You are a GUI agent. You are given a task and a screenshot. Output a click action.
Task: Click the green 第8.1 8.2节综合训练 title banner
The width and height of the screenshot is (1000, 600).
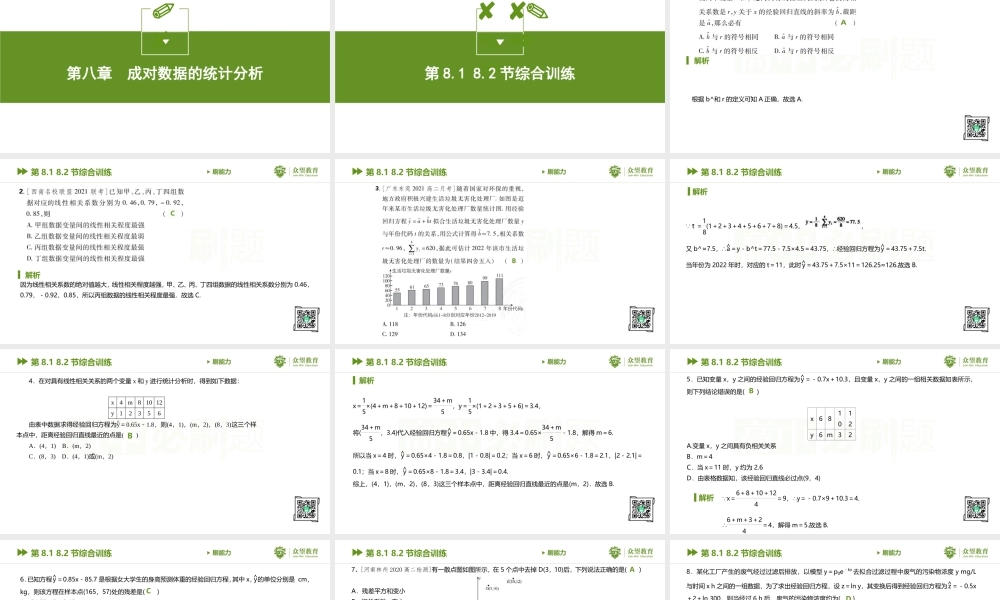[x=500, y=73]
